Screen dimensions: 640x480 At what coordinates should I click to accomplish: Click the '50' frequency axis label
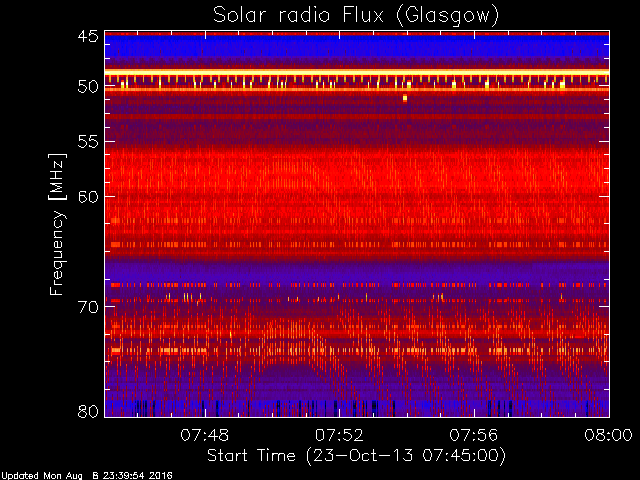tap(88, 87)
